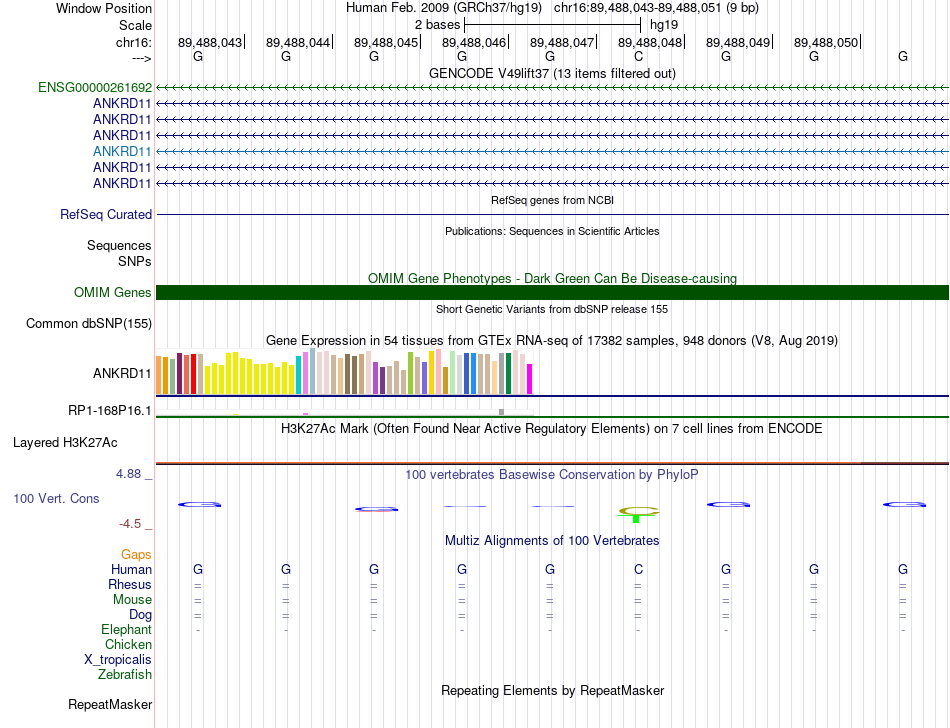Click the Zebrafish species label
The image size is (950, 728).
pos(125,674)
